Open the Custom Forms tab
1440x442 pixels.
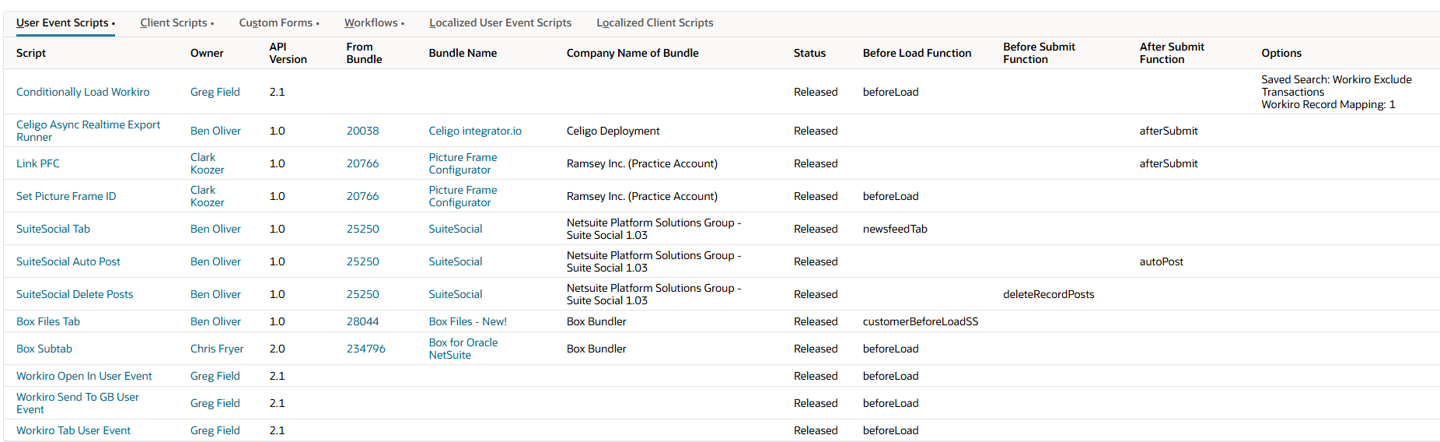[x=277, y=22]
